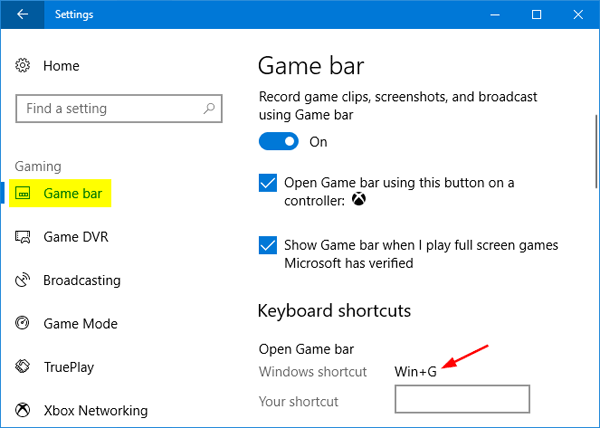Turn off the Game bar recording toggle
This screenshot has height=428, width=600.
(279, 142)
